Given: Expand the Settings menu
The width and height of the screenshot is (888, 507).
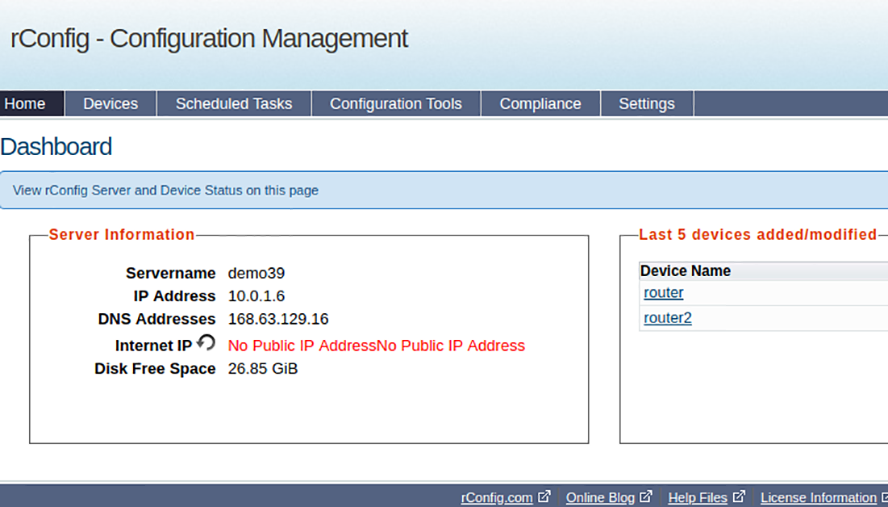Looking at the screenshot, I should pos(647,104).
